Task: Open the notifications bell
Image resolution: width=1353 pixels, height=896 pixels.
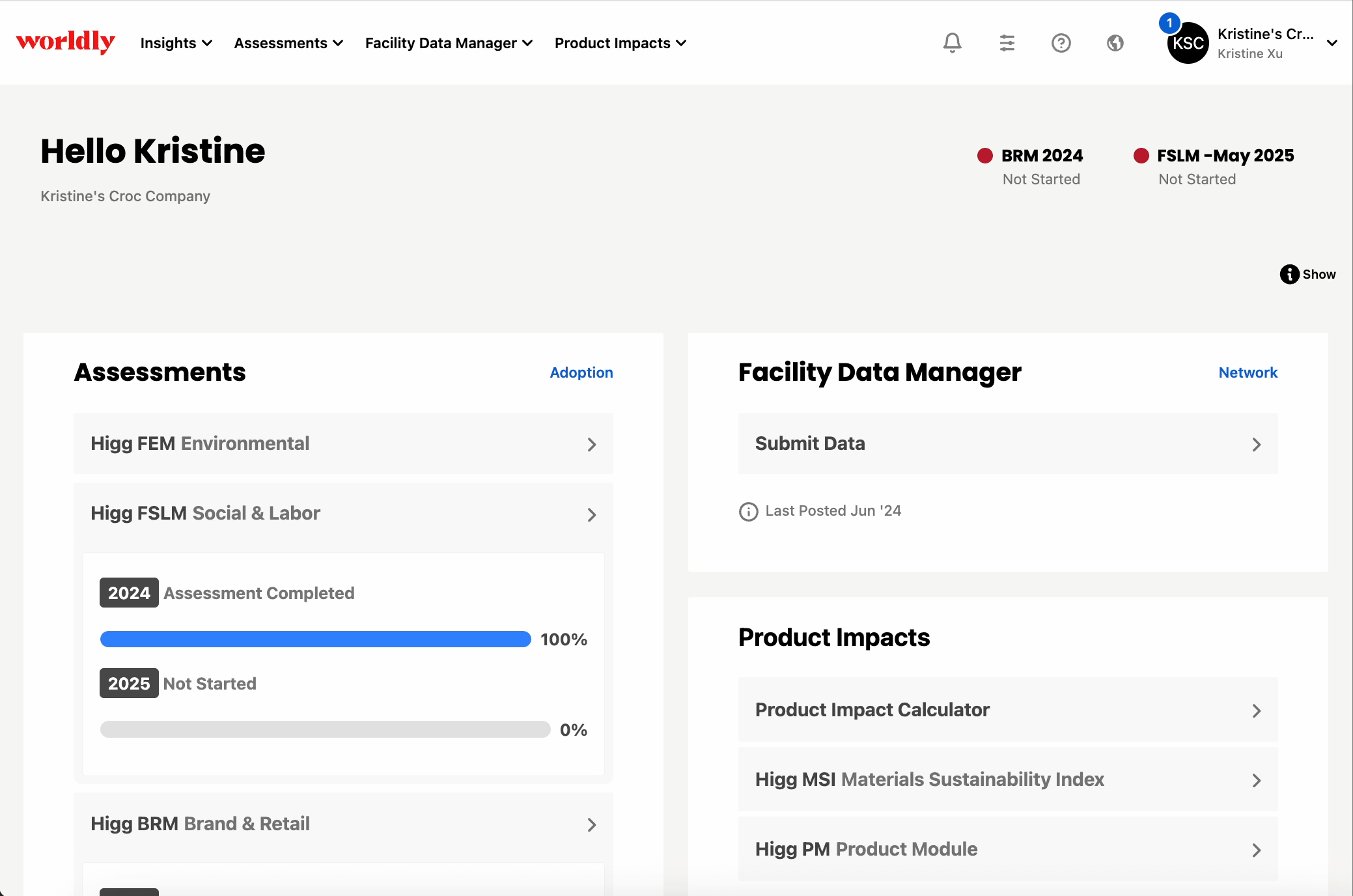Action: point(952,43)
